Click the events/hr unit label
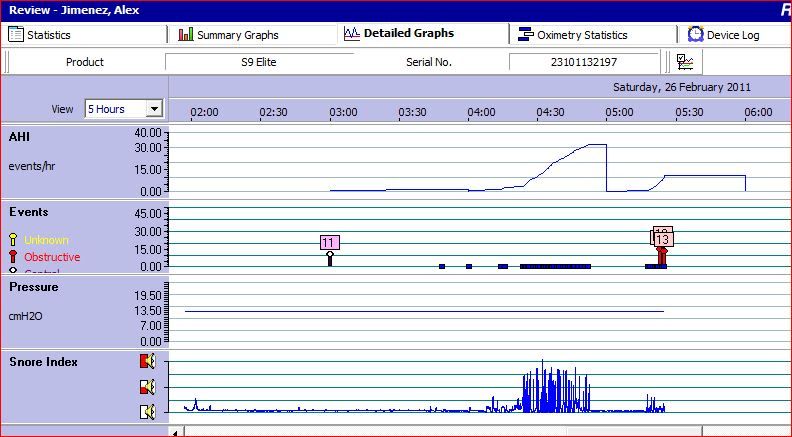Screen dimensions: 792x437 [32, 166]
